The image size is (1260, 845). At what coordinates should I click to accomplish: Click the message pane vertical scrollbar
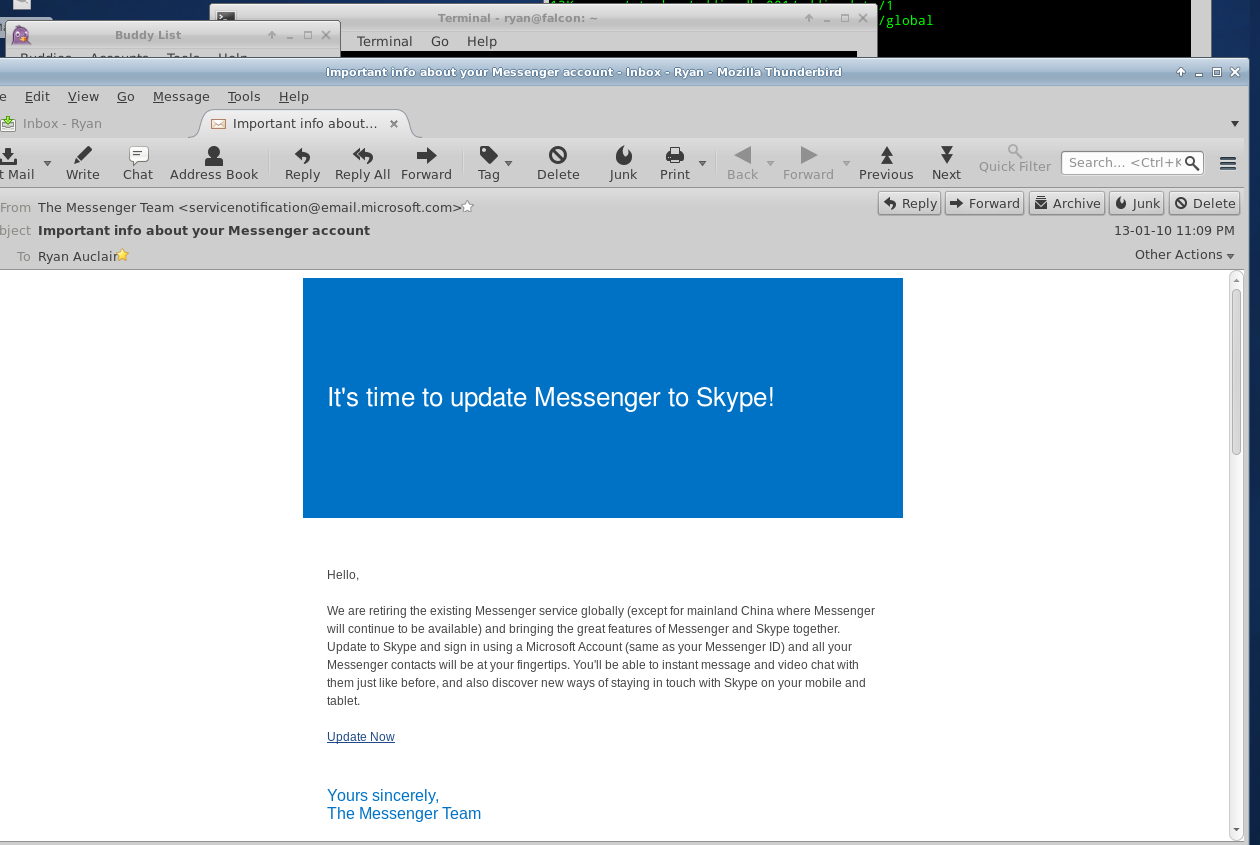click(x=1236, y=370)
